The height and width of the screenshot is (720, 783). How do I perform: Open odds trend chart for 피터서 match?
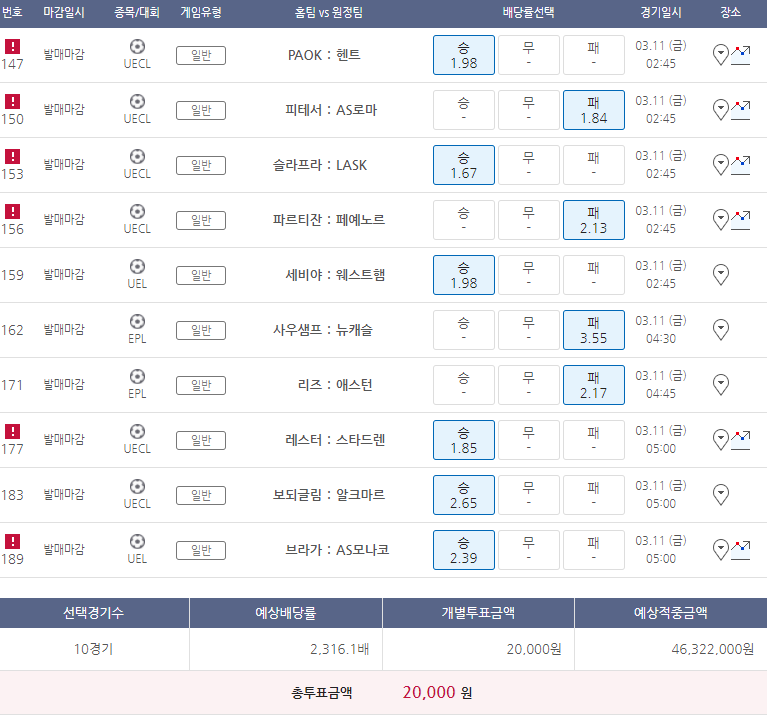[x=741, y=109]
